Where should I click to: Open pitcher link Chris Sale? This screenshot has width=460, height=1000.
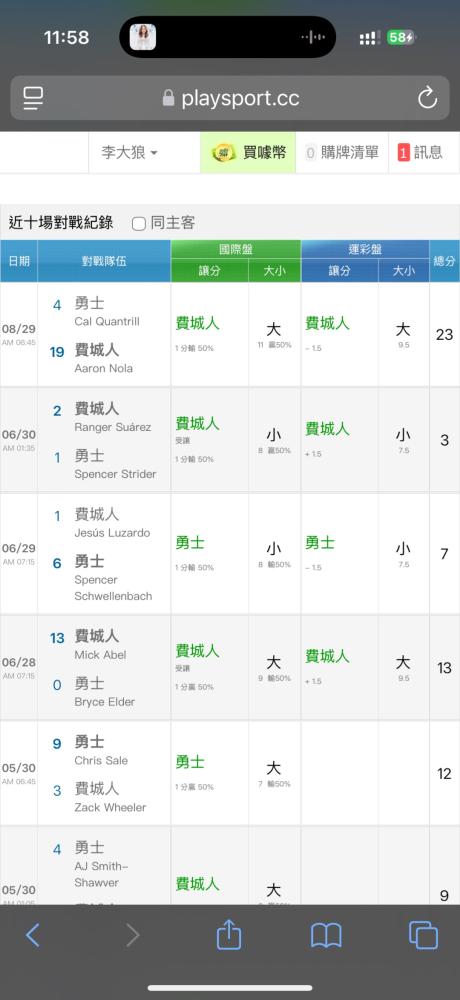tap(101, 760)
